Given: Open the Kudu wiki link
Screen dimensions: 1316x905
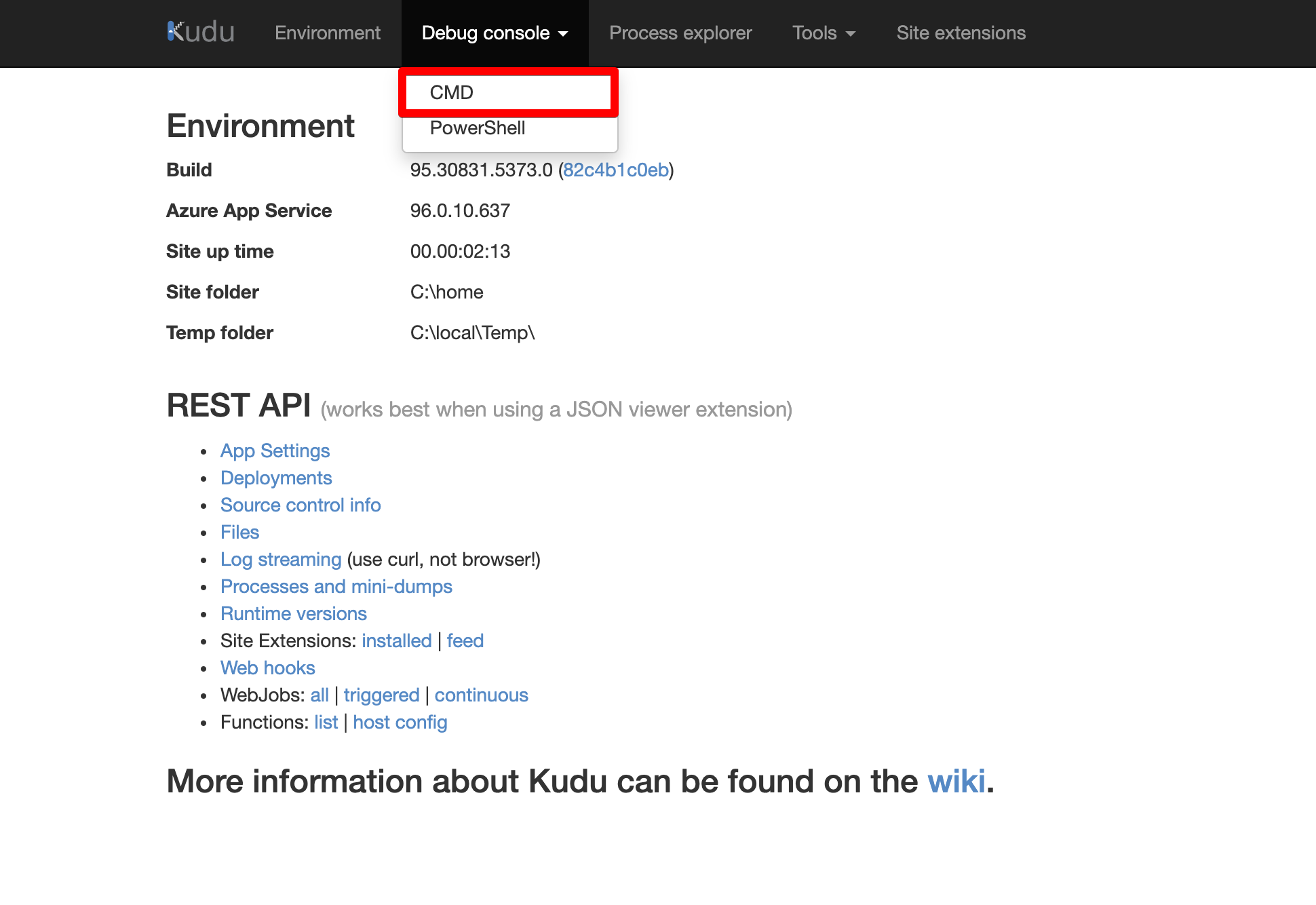Looking at the screenshot, I should pos(956,781).
